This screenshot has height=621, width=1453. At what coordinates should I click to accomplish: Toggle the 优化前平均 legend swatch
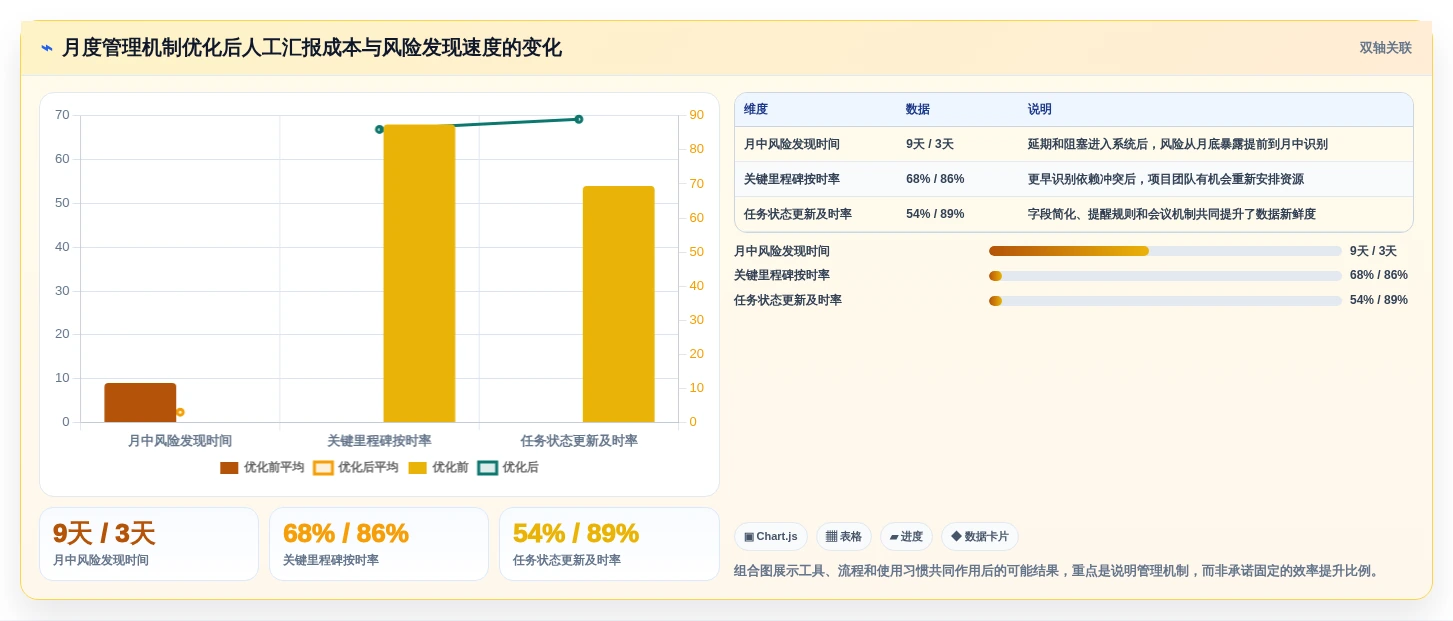click(229, 468)
